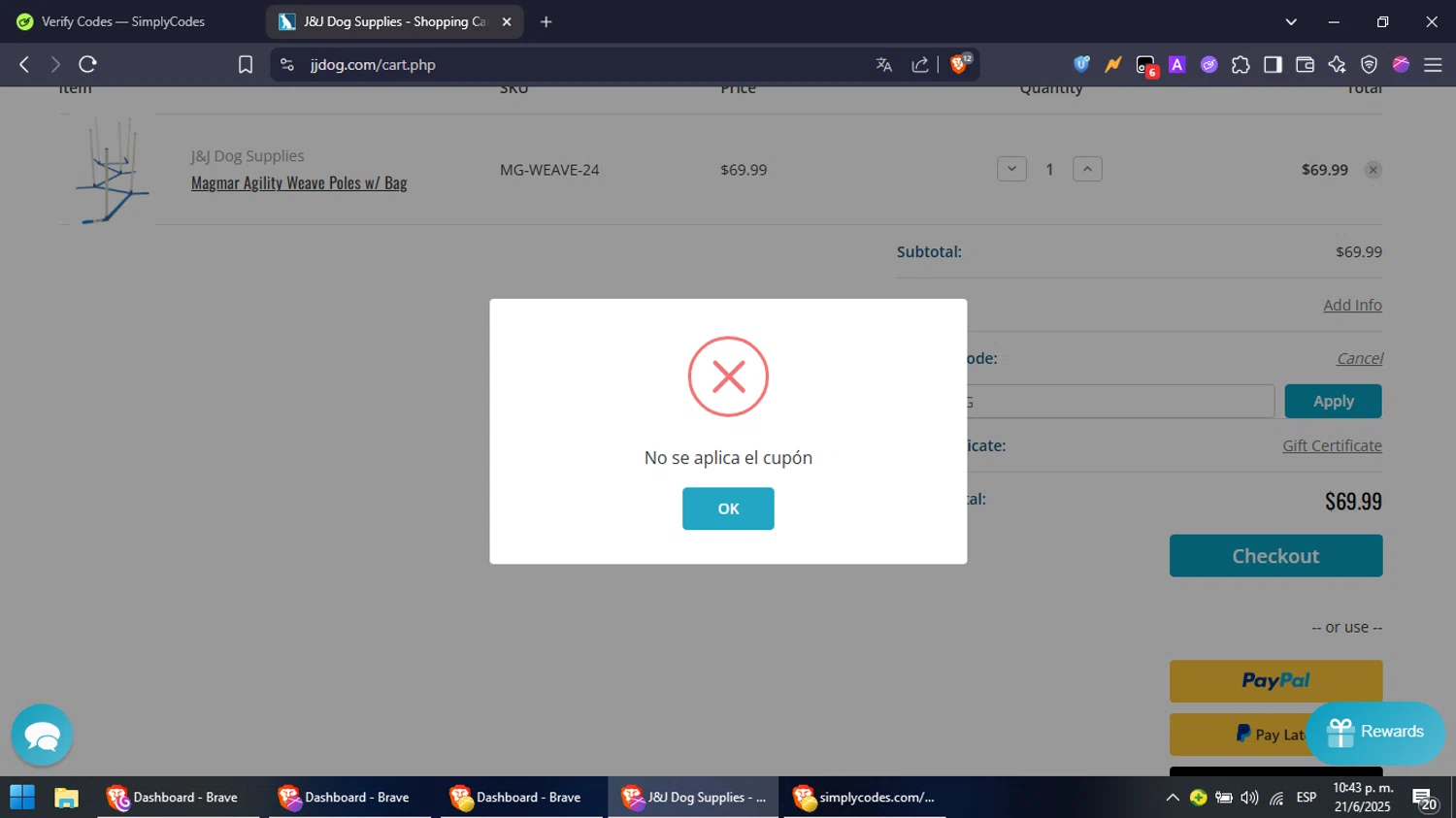Click the weave poles product thumbnail

click(112, 170)
